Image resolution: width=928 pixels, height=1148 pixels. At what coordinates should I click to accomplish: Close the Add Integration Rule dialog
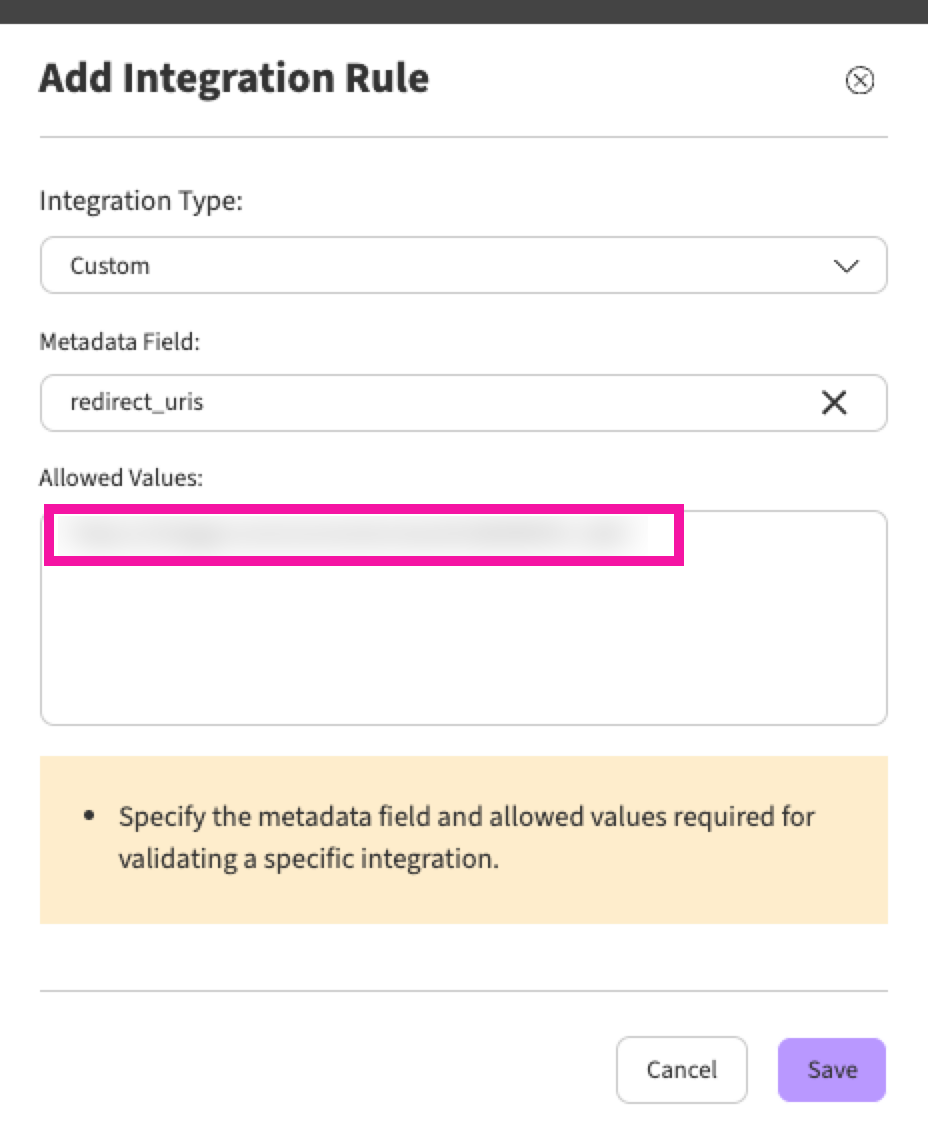point(859,80)
